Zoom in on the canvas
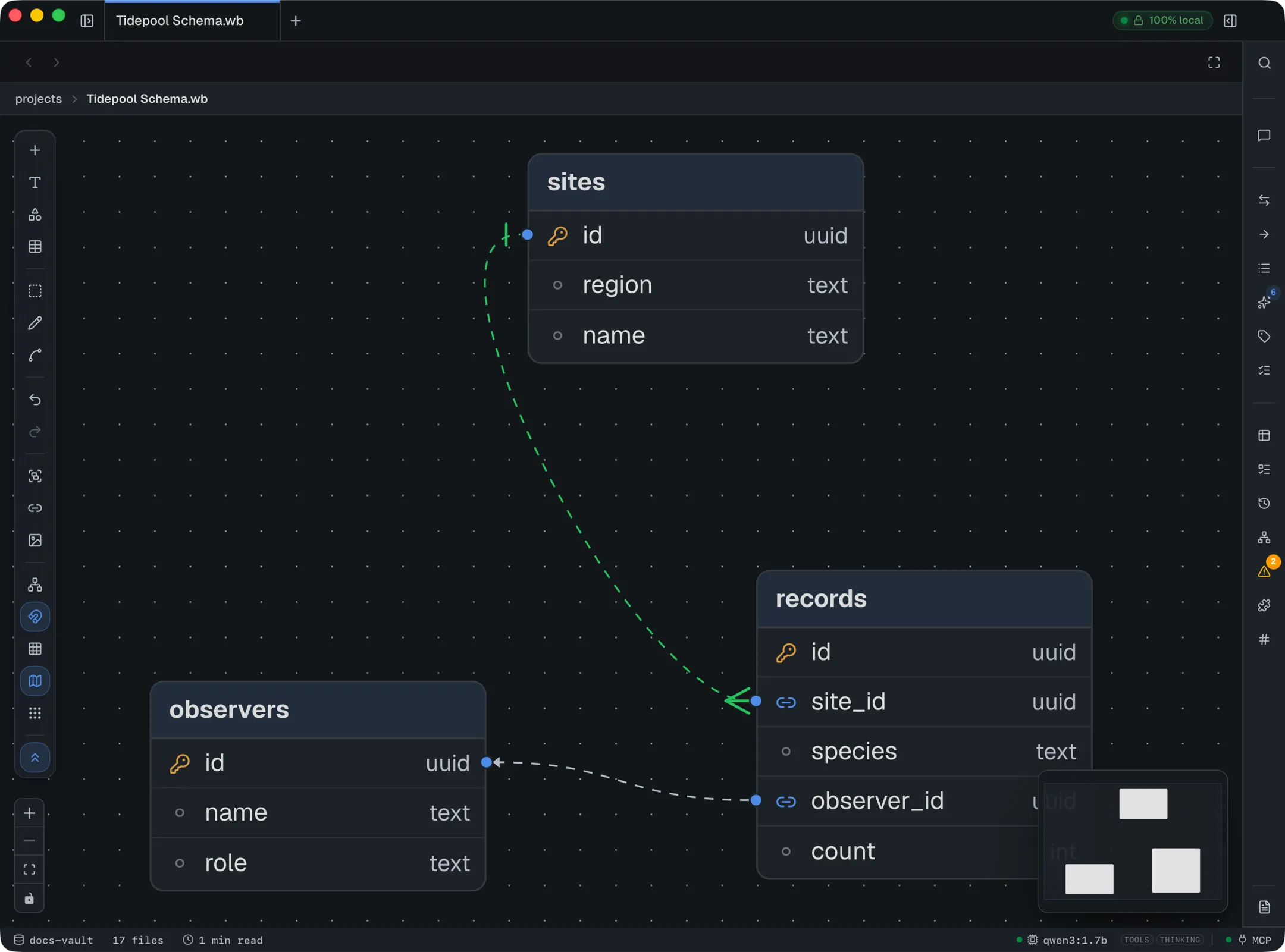This screenshot has width=1285, height=952. tap(29, 813)
